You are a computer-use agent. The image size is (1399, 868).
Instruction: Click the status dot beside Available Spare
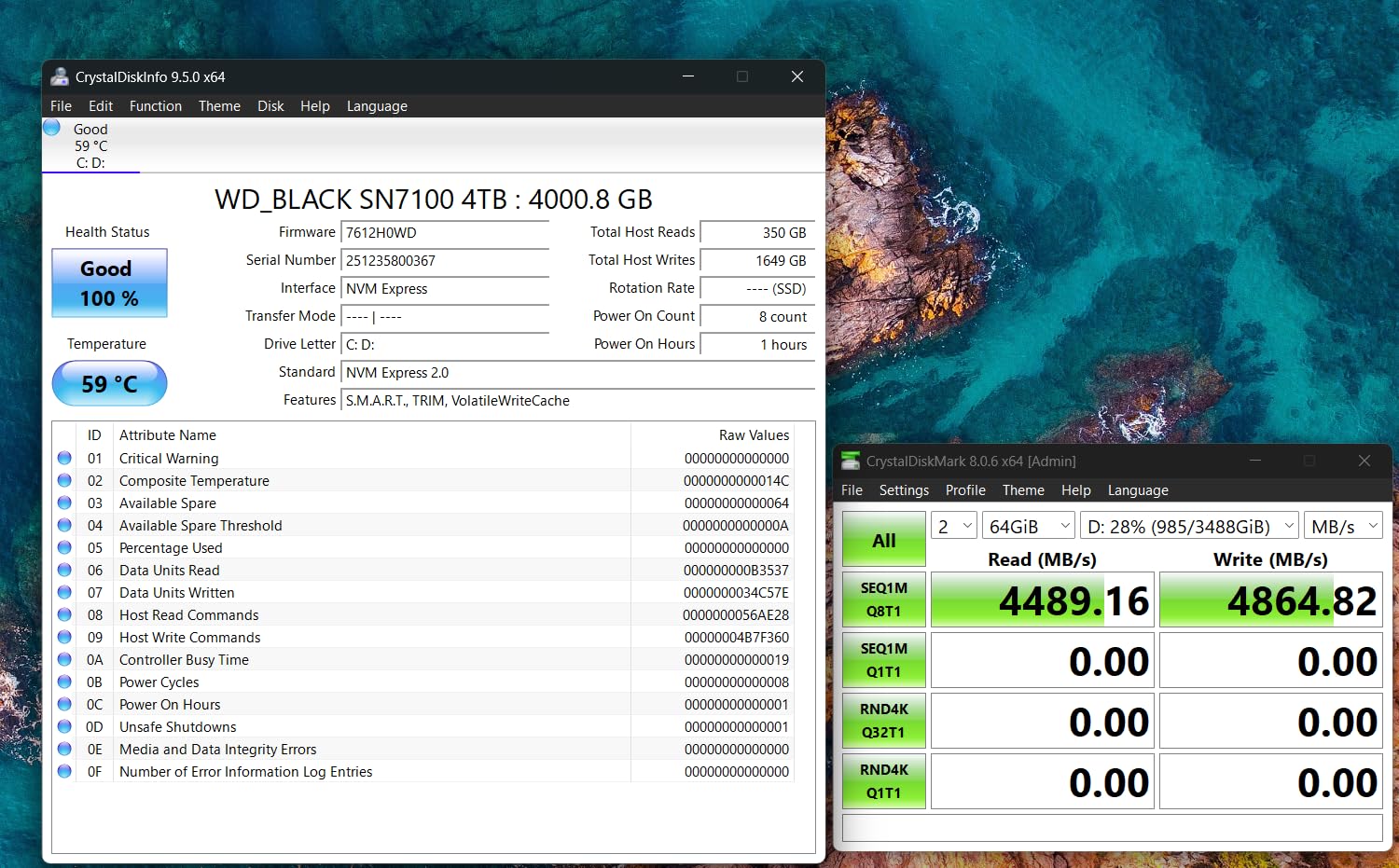click(64, 503)
